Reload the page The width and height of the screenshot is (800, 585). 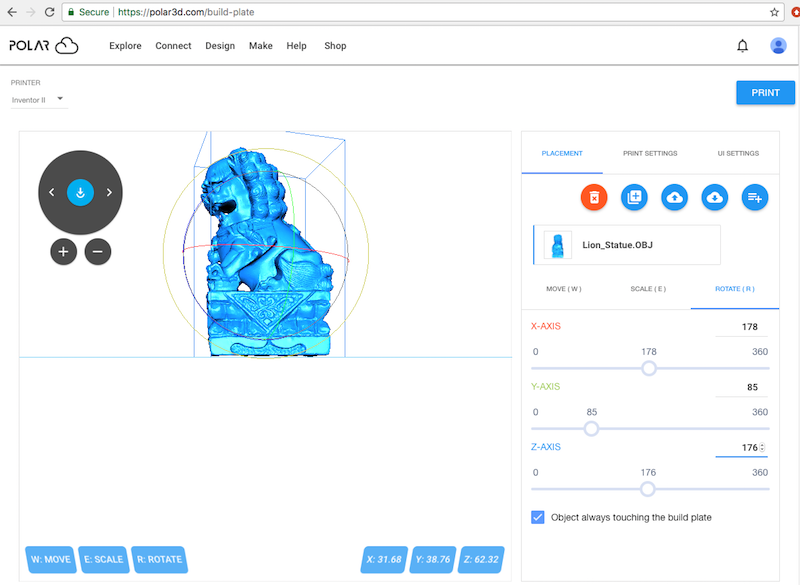click(x=49, y=12)
